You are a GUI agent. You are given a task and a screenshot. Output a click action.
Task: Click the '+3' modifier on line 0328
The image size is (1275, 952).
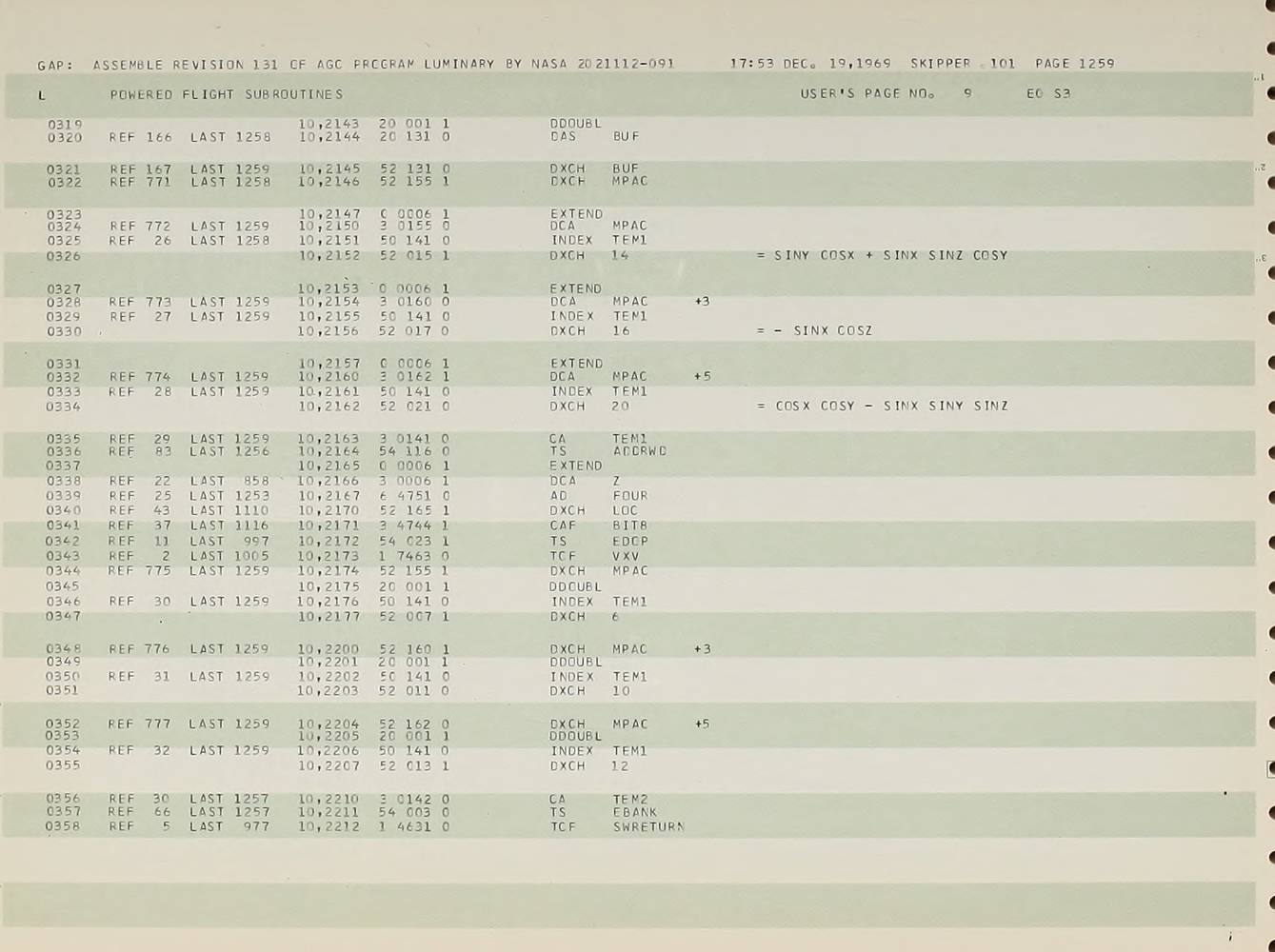pyautogui.click(x=702, y=302)
